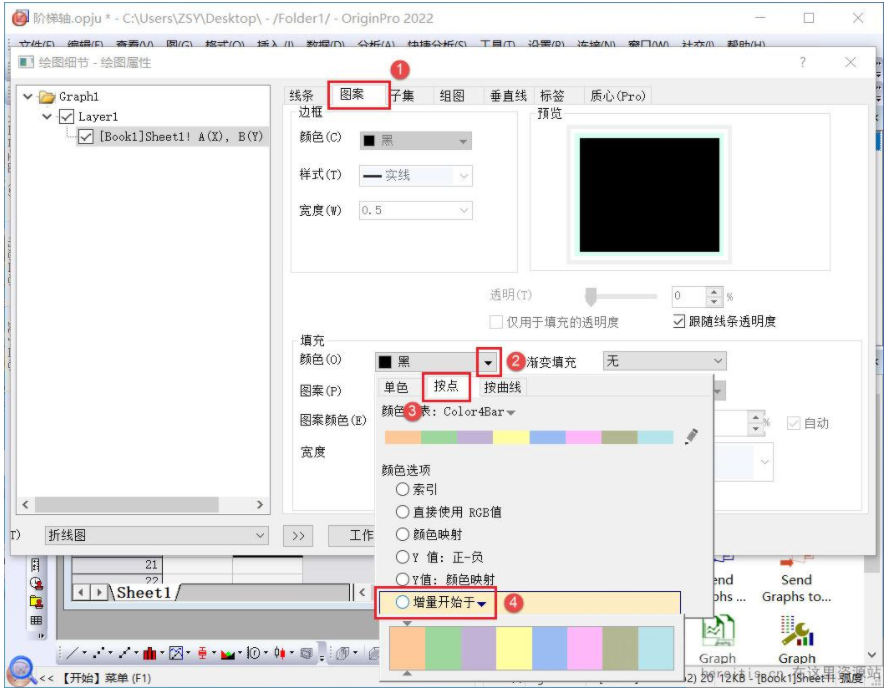Click the yellow folder stamp icon in left toolbar
The image size is (886, 690).
[x=36, y=602]
